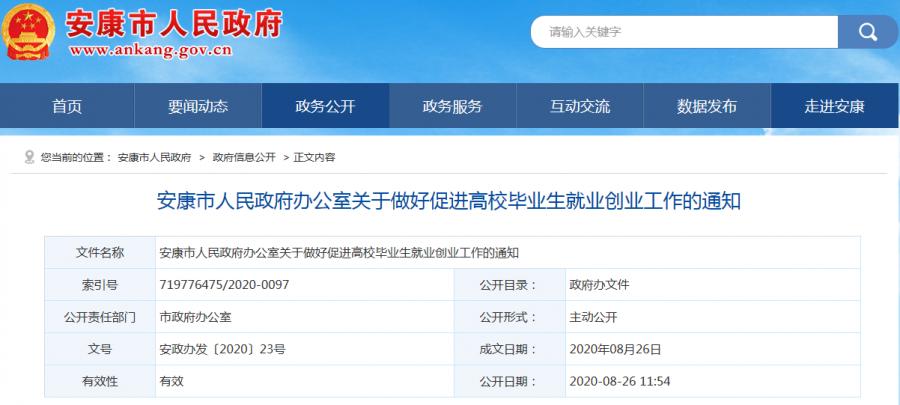Open the 互动交流 navigation tab
The width and height of the screenshot is (900, 405).
pos(580,106)
